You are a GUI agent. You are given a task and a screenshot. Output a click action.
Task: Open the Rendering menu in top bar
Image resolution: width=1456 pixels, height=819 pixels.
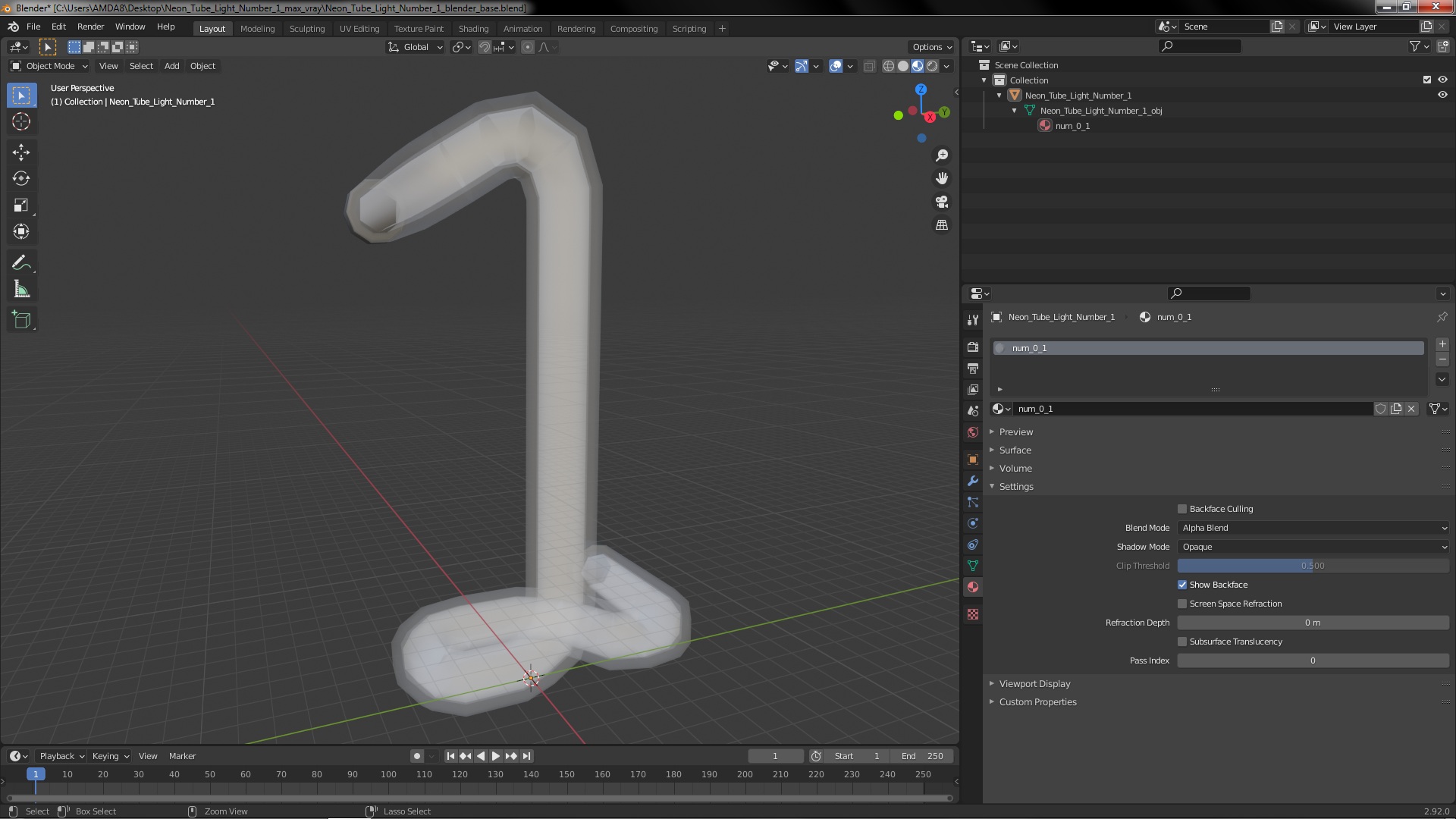tap(576, 28)
